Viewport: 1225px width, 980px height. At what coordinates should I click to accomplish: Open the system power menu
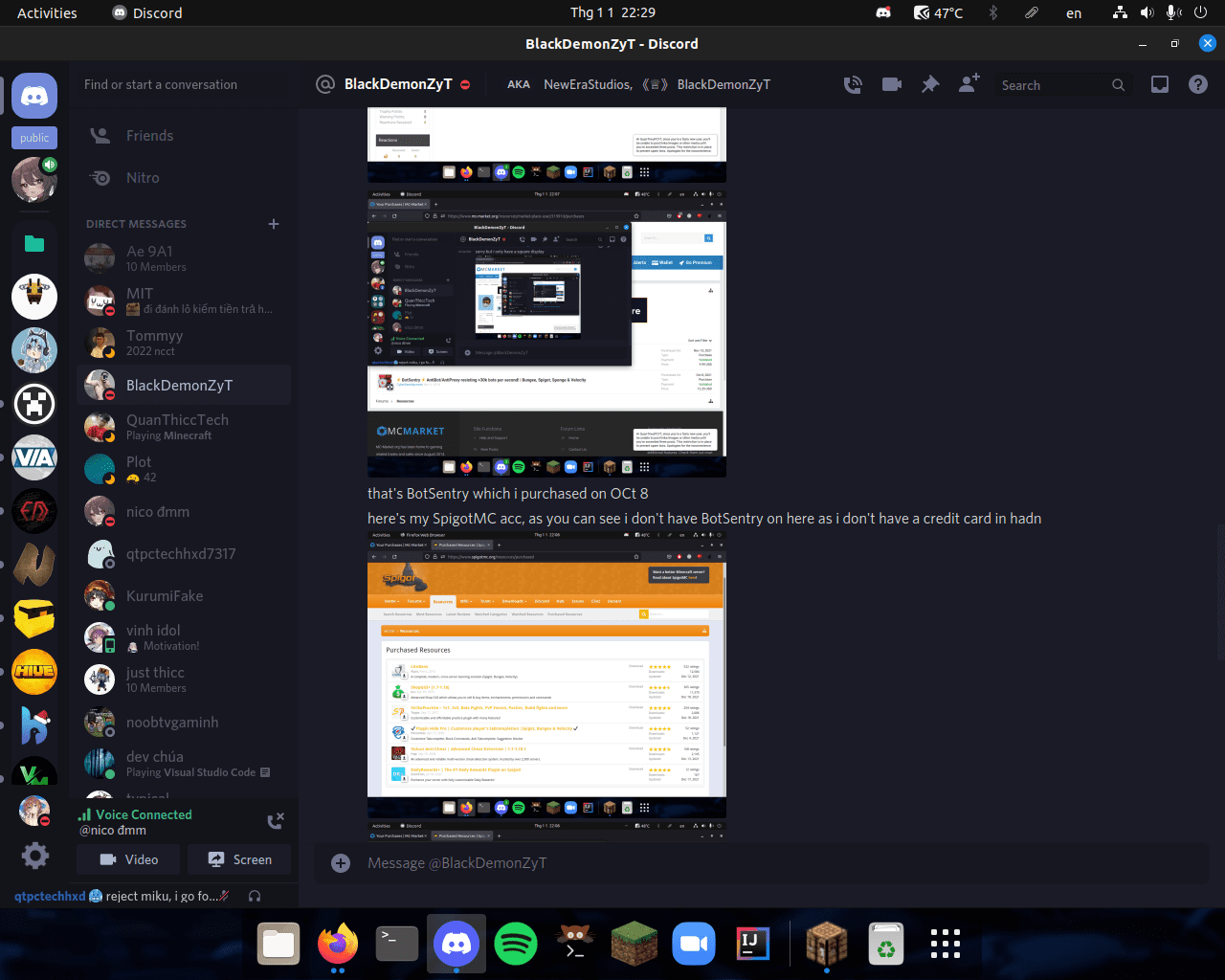pos(1200,12)
